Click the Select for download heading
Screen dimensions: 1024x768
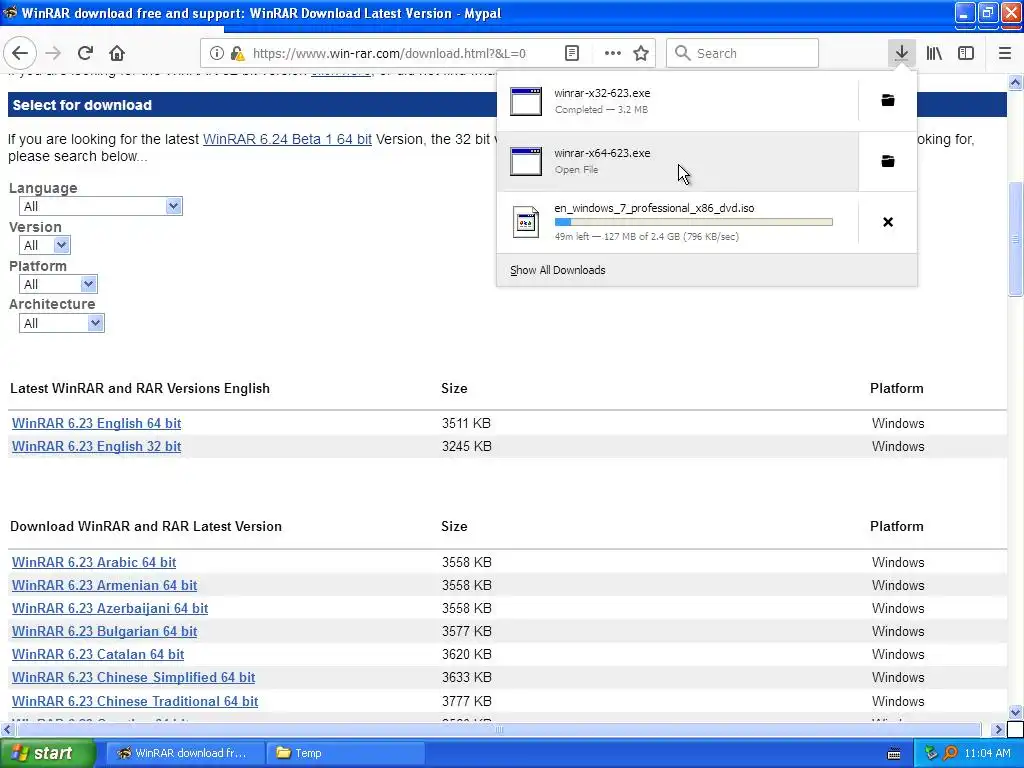coord(82,105)
